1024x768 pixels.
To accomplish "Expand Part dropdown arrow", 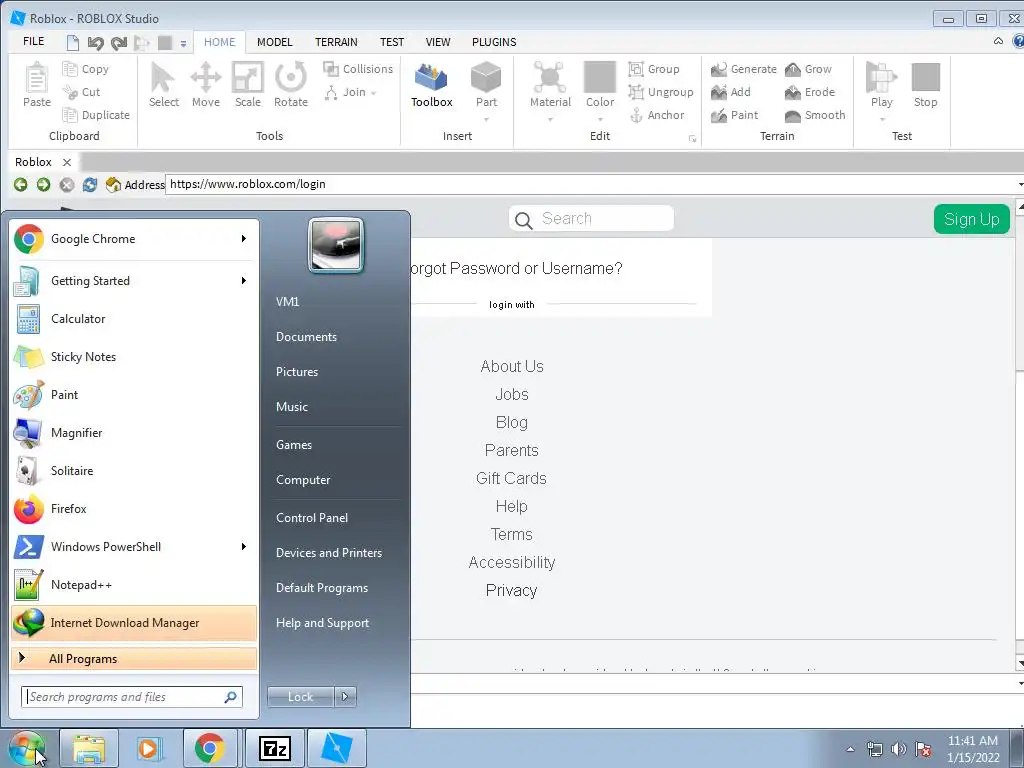I will click(486, 120).
